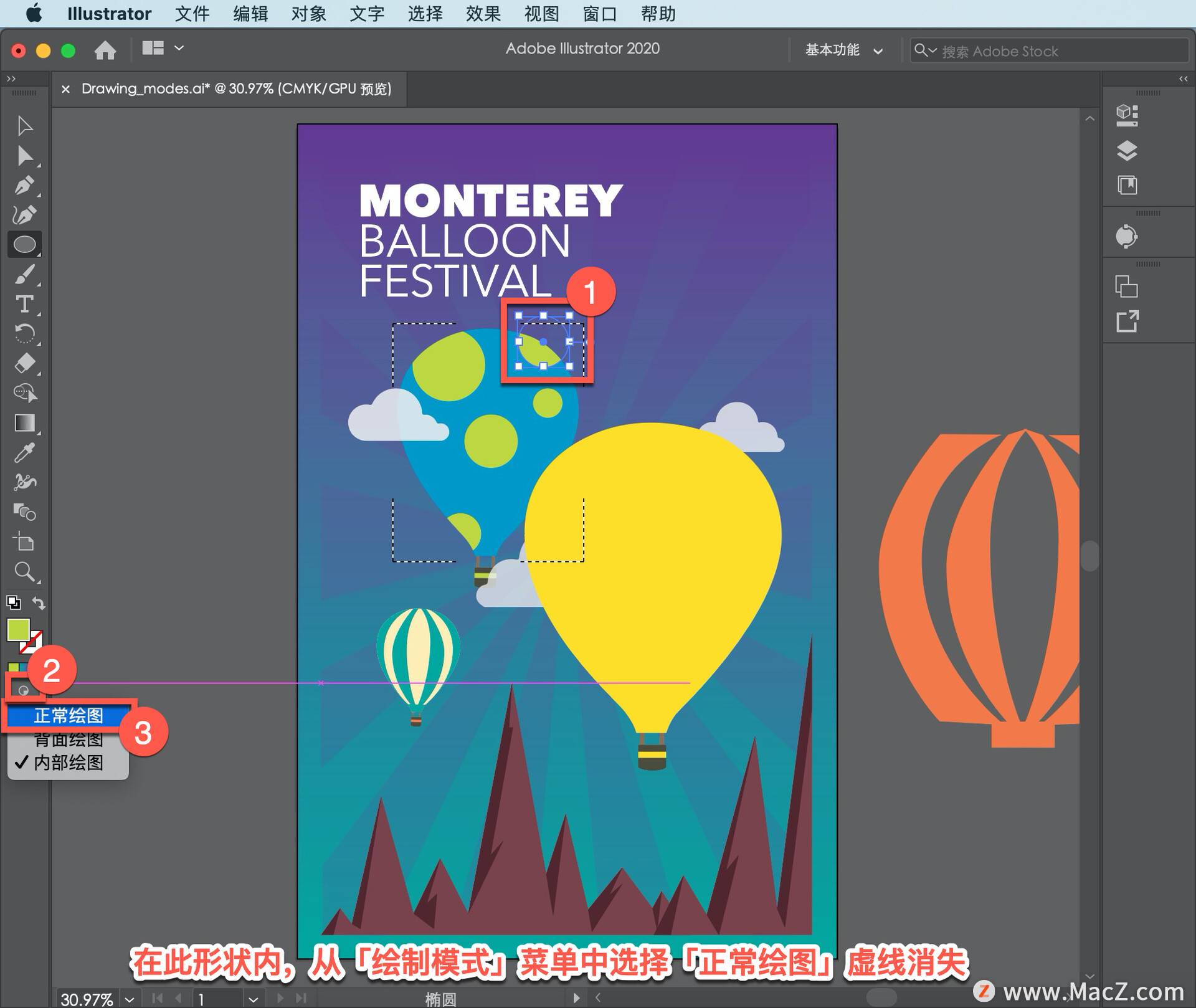Open the Layers panel icon
The width and height of the screenshot is (1196, 1008).
click(x=1126, y=151)
